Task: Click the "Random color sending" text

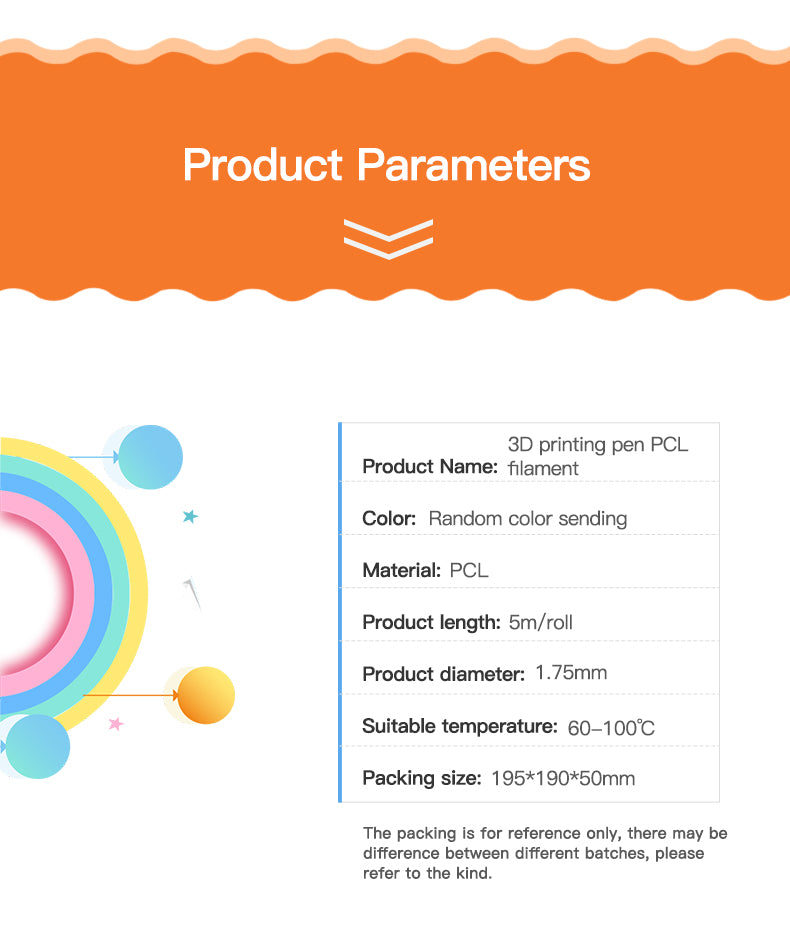Action: [x=527, y=518]
